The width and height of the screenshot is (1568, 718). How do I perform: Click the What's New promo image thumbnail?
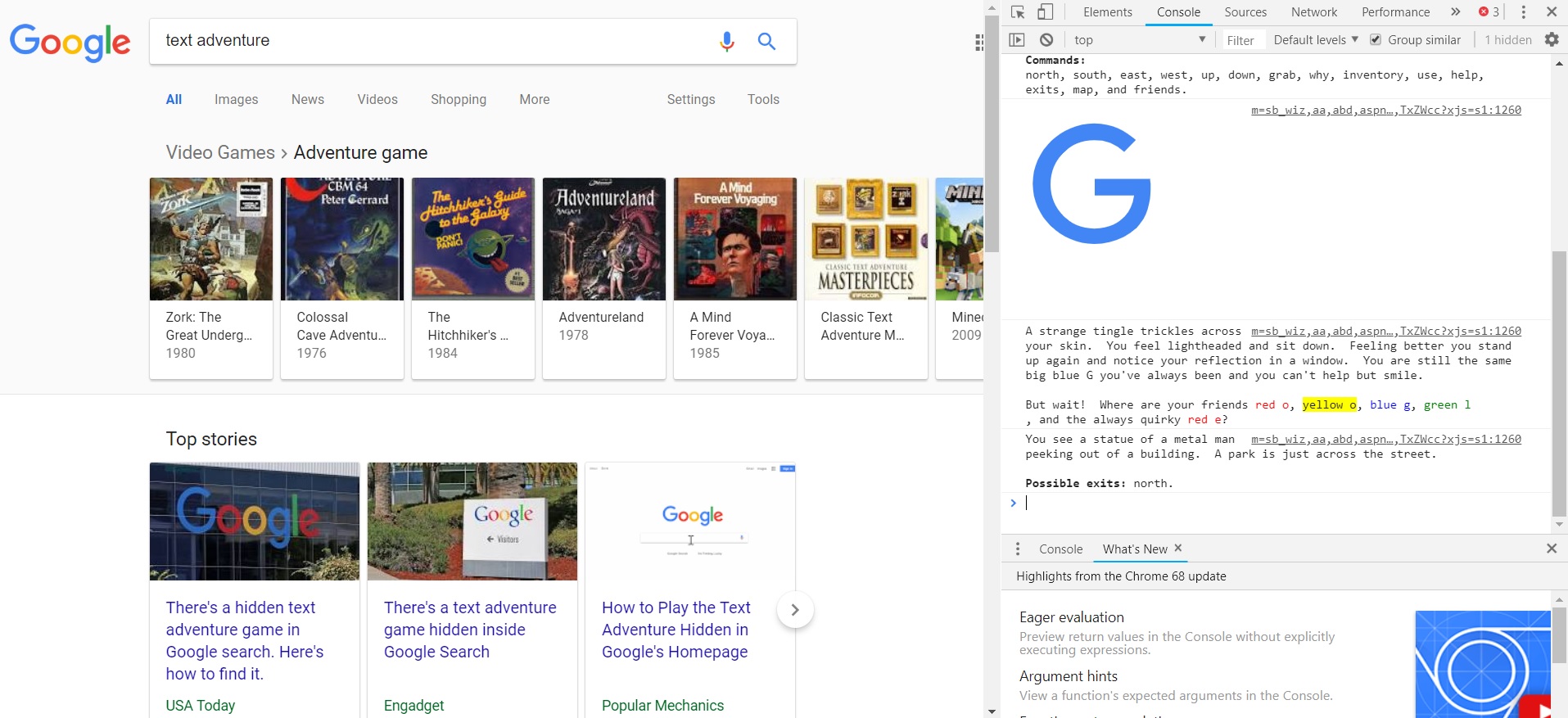pos(1483,664)
